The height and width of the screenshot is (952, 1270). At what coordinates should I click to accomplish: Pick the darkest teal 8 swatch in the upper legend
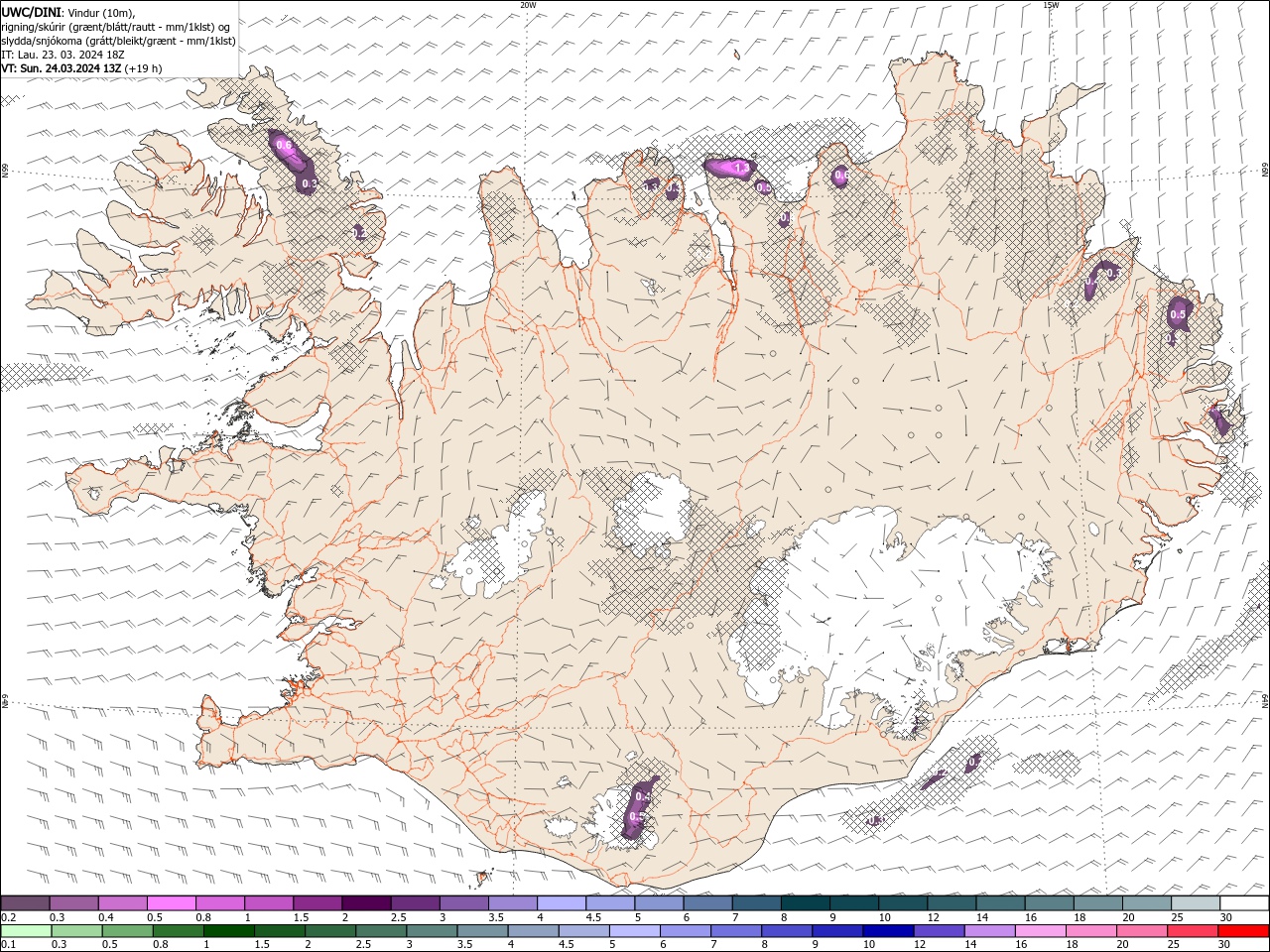806,903
